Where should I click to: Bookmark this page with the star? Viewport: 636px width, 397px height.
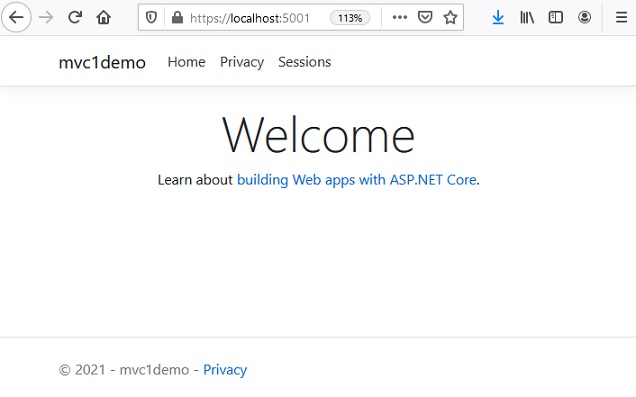click(x=450, y=17)
